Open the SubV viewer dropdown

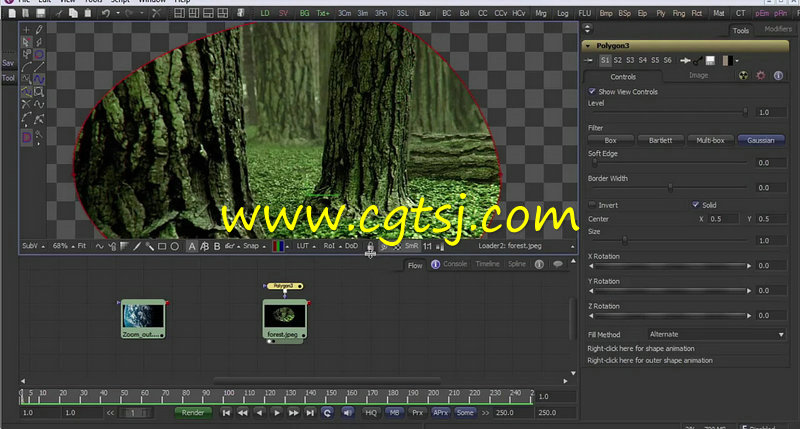pyautogui.click(x=33, y=246)
